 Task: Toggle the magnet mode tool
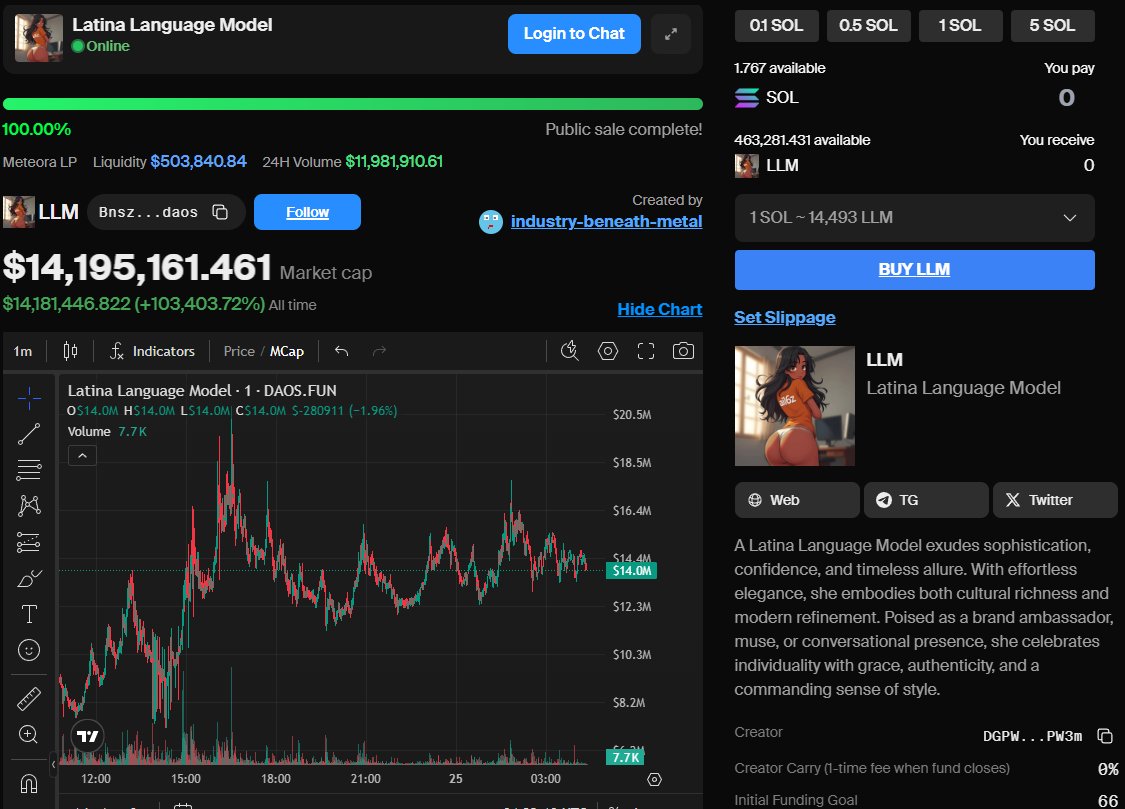[x=29, y=783]
